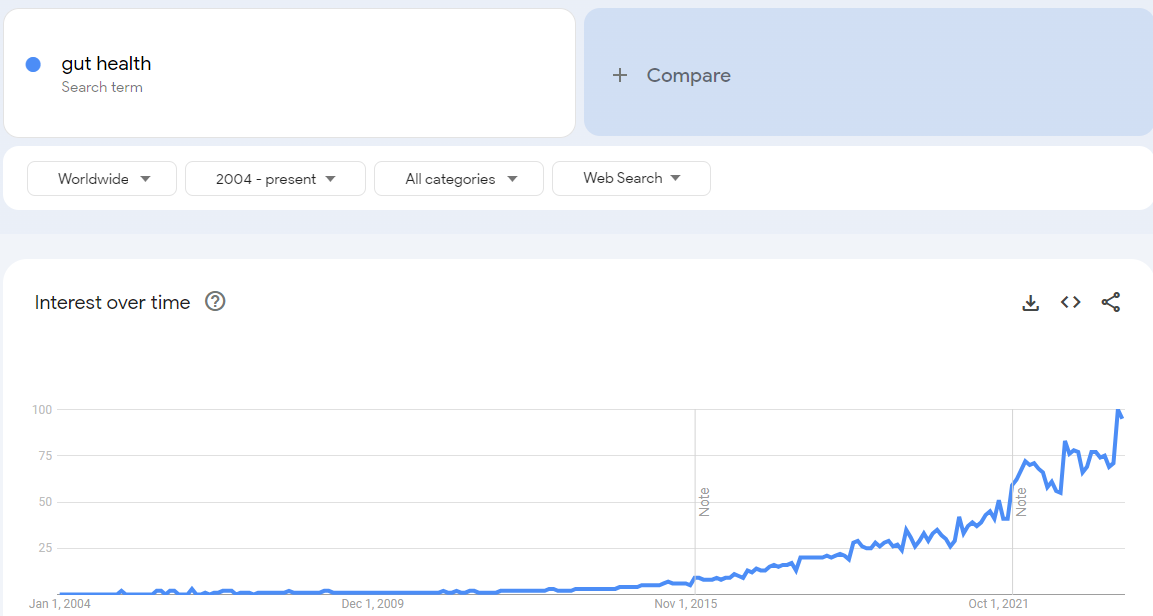
Task: Click the blue dot beside gut health
Action: pyautogui.click(x=33, y=65)
